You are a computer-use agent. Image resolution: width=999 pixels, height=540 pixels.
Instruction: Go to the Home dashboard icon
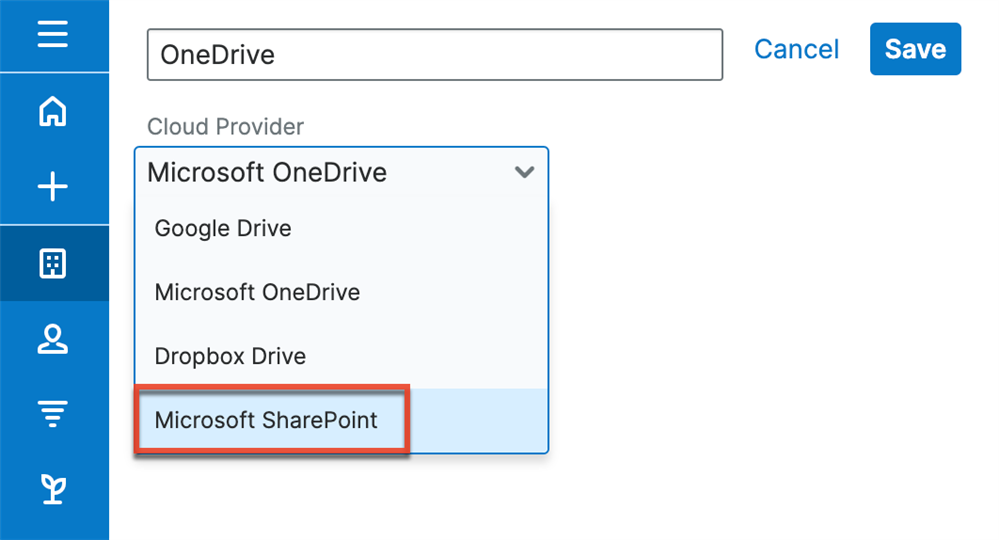pos(52,111)
